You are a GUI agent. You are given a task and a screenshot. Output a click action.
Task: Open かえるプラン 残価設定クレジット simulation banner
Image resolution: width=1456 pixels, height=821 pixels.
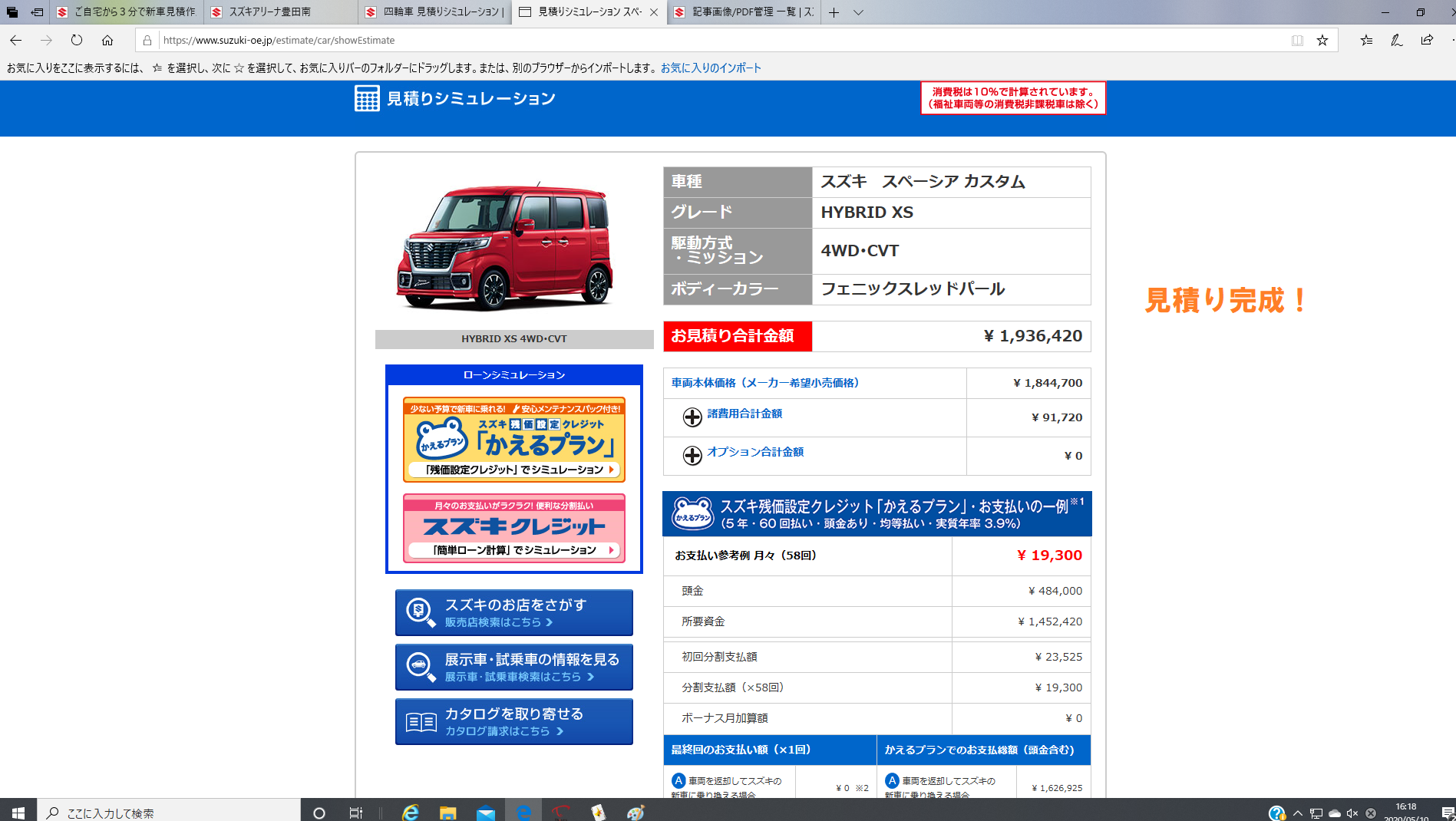514,440
